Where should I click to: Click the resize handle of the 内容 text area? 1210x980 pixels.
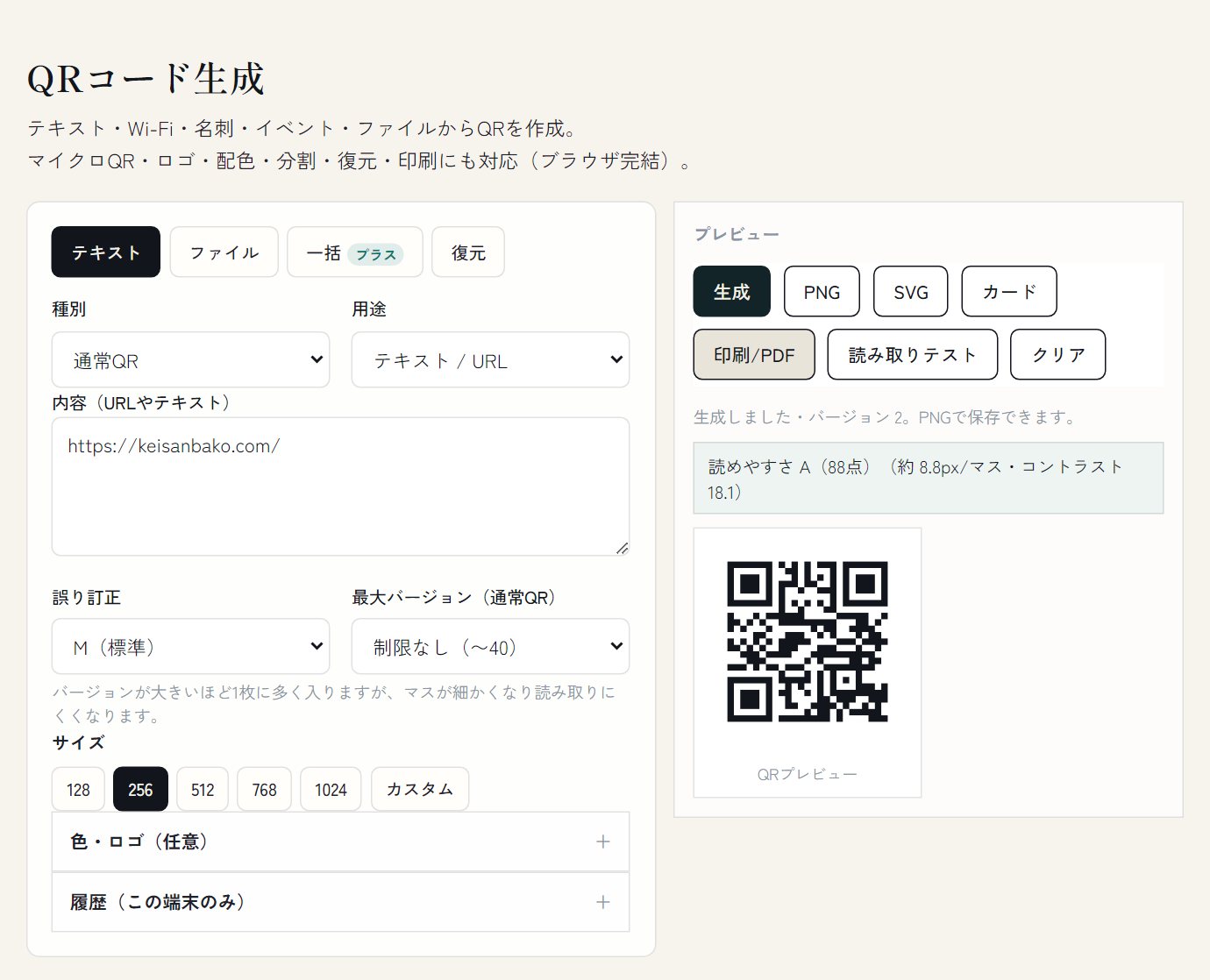pos(622,548)
